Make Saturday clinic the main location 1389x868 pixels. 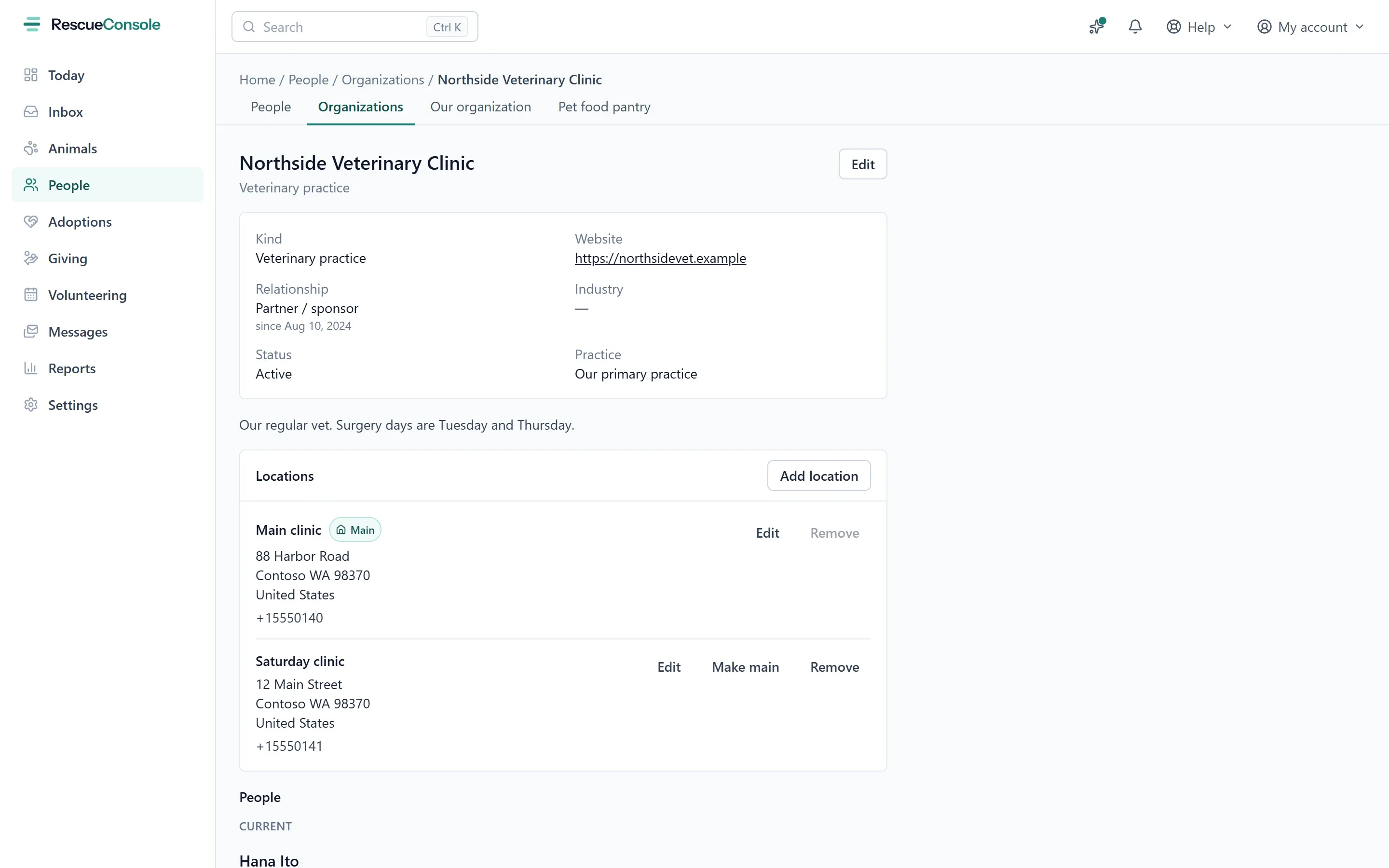pyautogui.click(x=746, y=667)
